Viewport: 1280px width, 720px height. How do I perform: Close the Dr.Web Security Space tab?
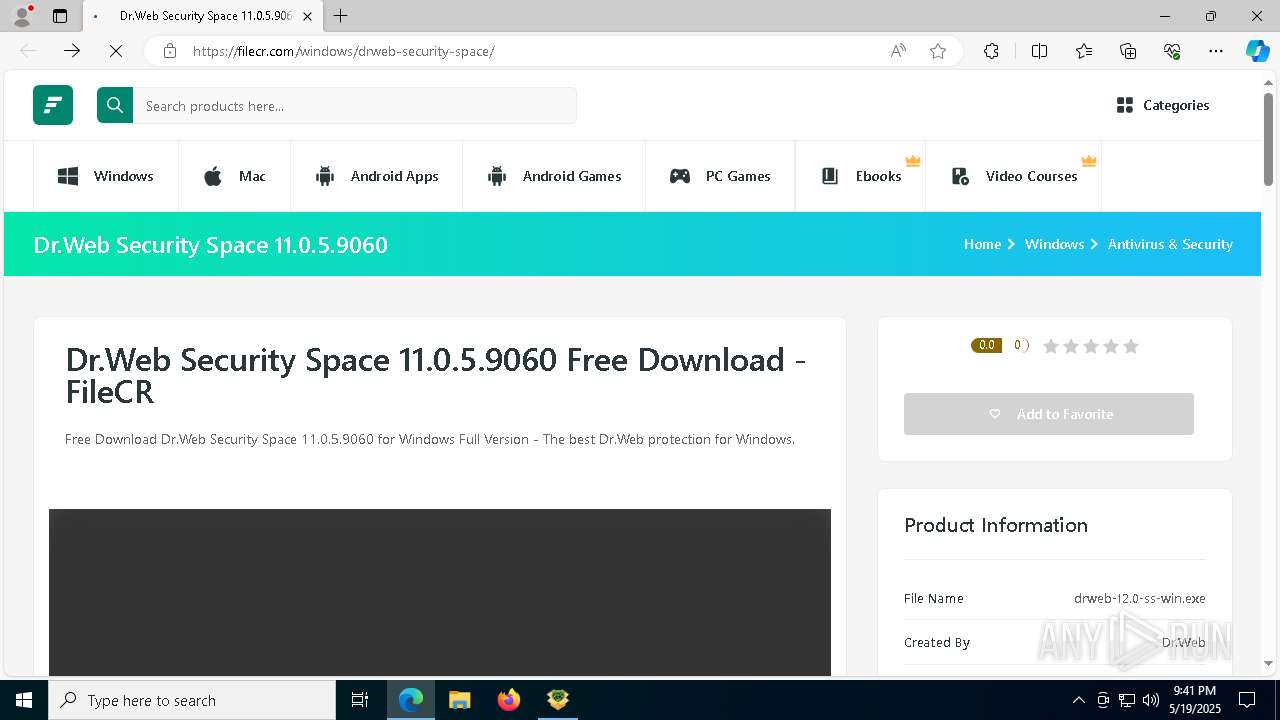(x=307, y=16)
